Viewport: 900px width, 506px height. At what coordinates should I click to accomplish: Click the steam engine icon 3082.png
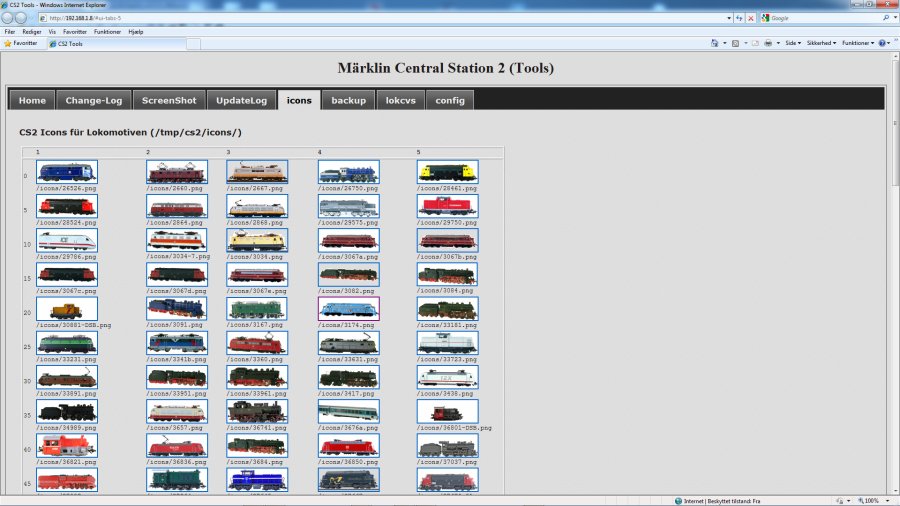348,274
